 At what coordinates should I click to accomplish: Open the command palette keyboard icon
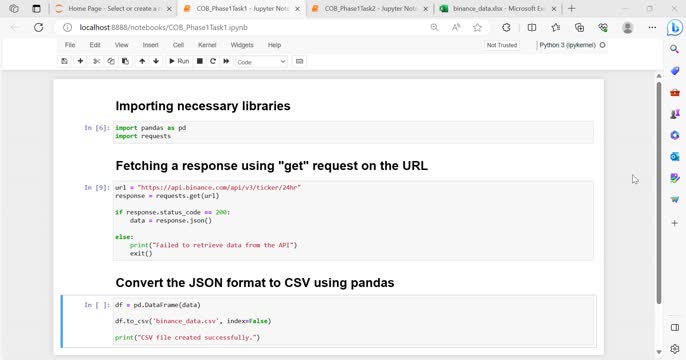coord(299,61)
